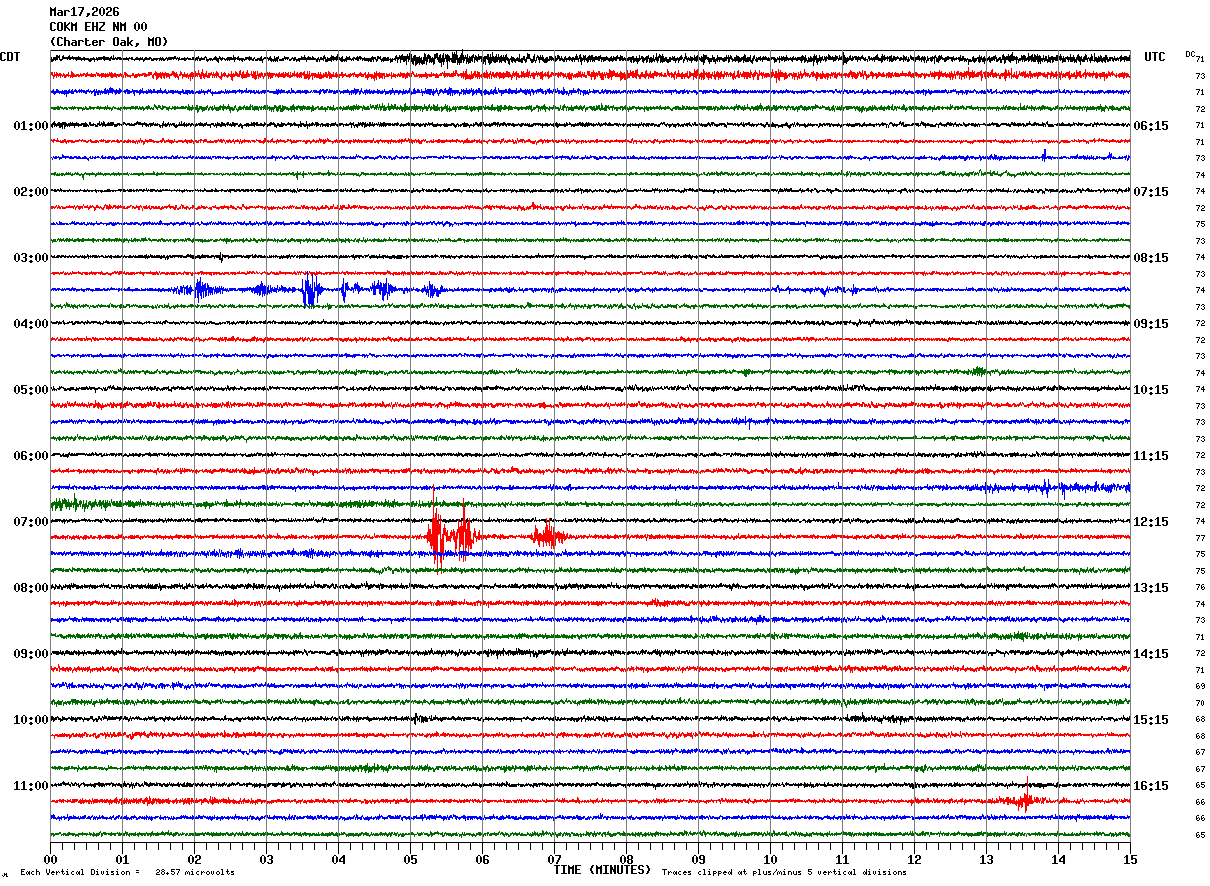Click the date label Mar17,2026
Image resolution: width=1210 pixels, height=886 pixels.
click(x=84, y=12)
